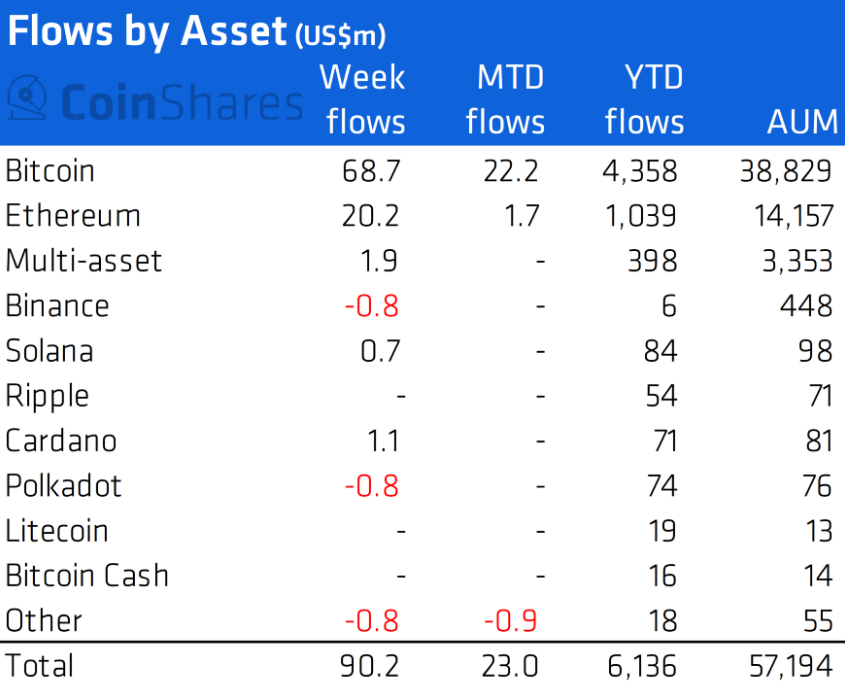Select the Bitcoin Cash row label
Screen dimensions: 845x695
coord(87,576)
